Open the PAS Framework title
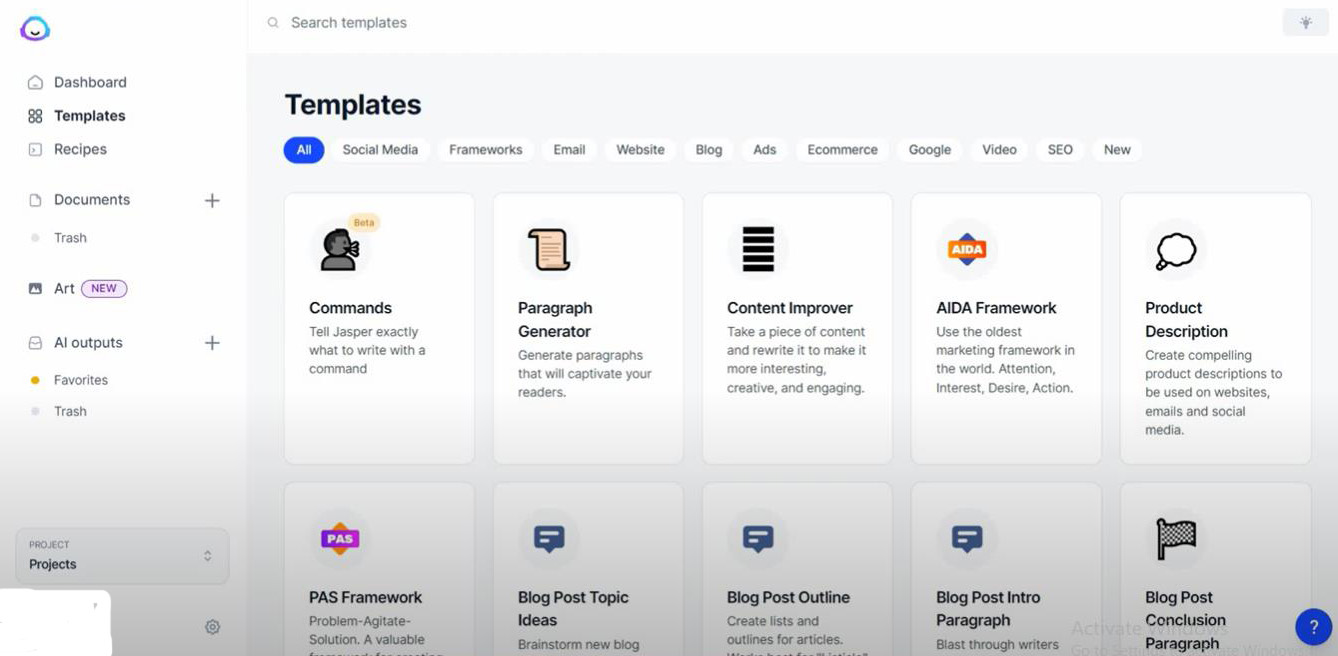Viewport: 1338px width, 656px height. coord(365,597)
